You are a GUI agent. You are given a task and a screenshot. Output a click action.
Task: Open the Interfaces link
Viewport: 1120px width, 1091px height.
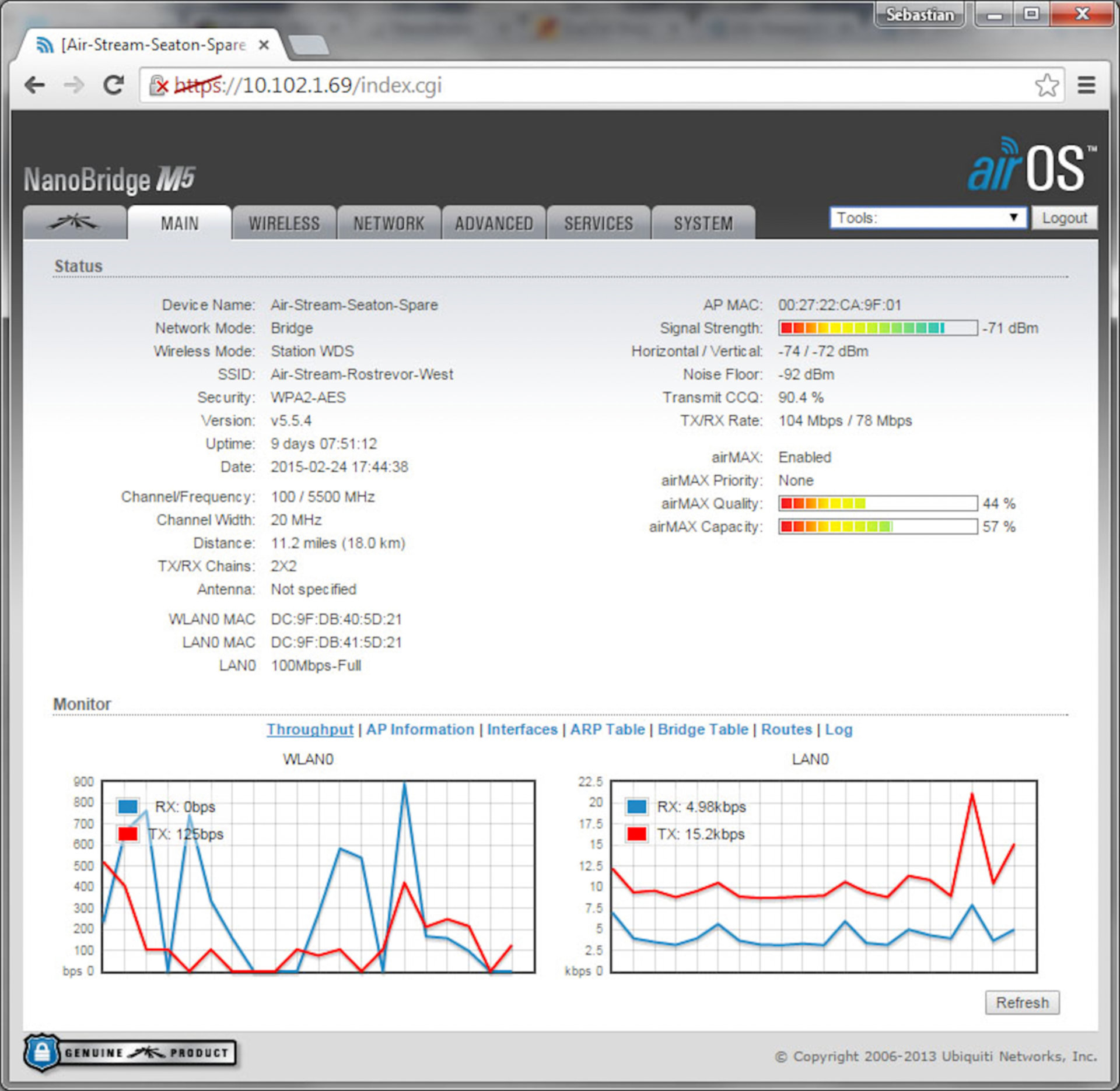click(522, 729)
